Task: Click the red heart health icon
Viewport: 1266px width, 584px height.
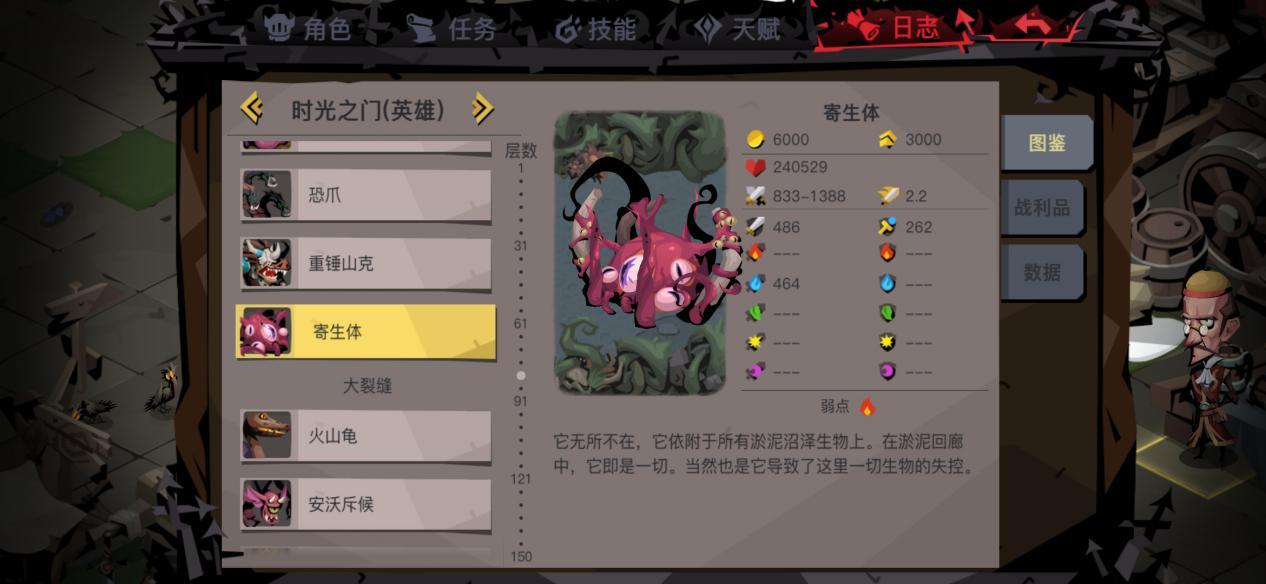Action: 756,167
